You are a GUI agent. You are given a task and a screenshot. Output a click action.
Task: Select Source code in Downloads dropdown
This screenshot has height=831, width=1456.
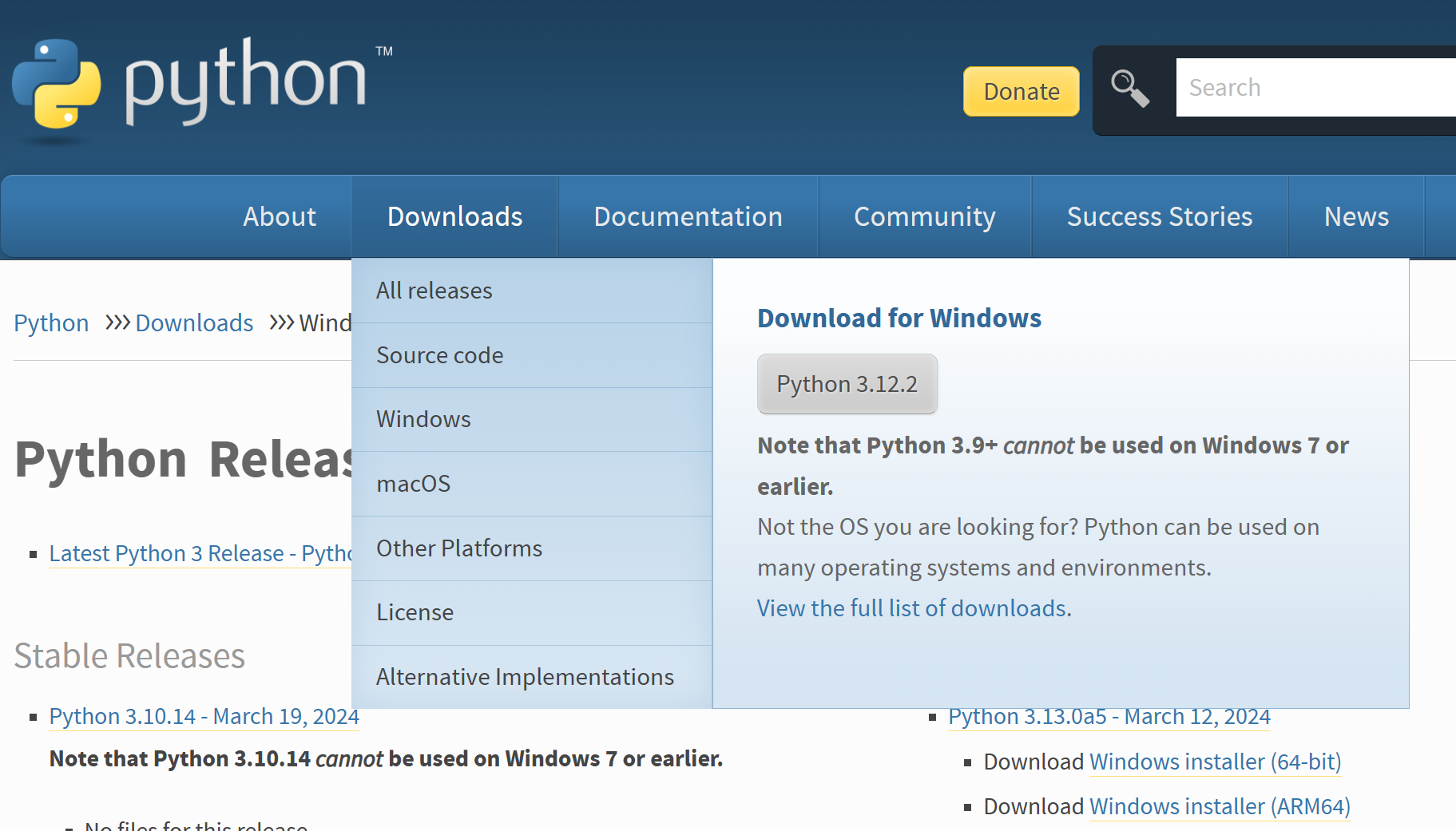click(x=532, y=355)
